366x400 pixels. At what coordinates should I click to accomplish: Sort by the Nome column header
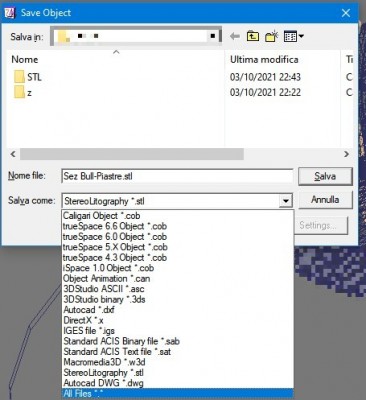[x=24, y=60]
